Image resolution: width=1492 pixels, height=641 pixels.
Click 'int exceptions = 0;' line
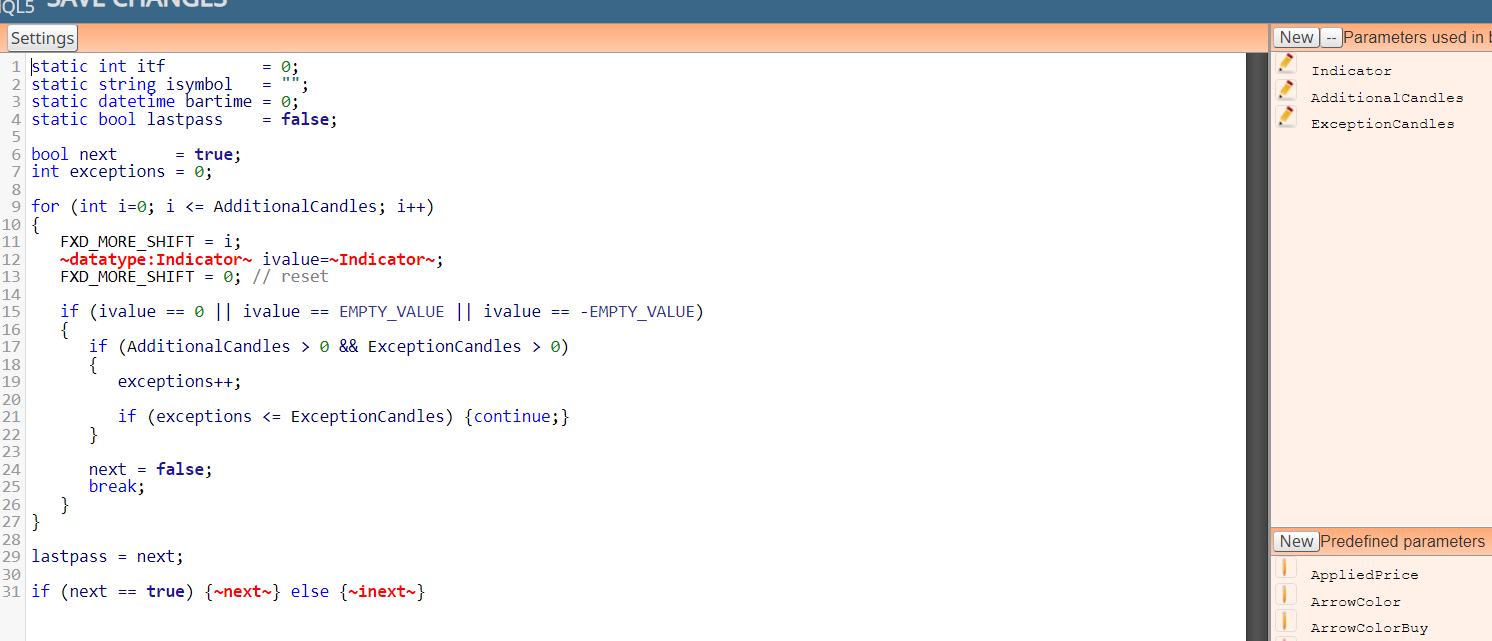coord(122,172)
